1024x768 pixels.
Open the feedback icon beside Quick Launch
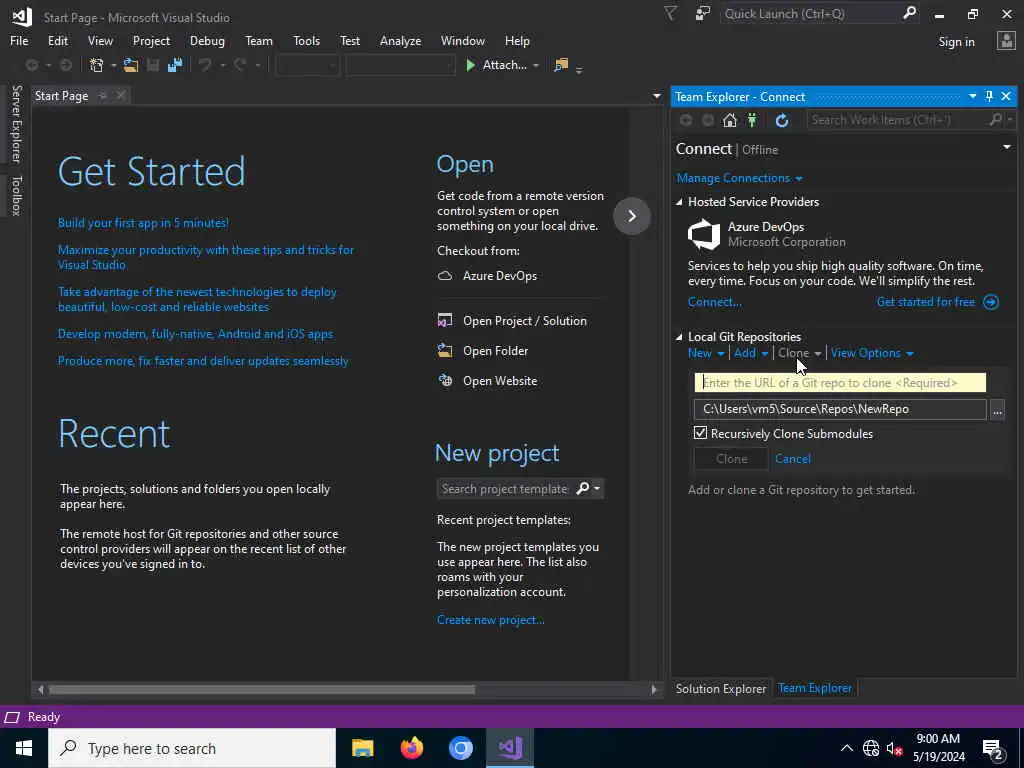pos(703,14)
